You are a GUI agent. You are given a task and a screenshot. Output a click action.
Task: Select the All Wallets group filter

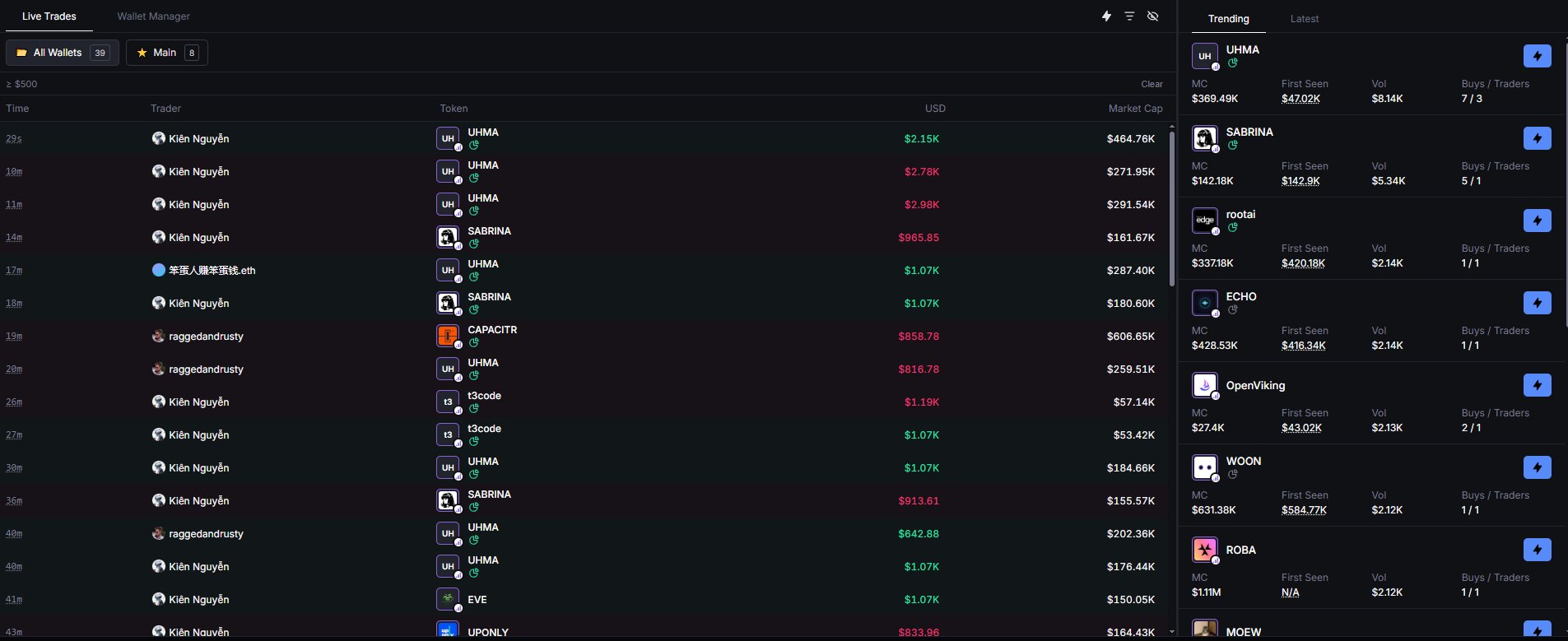click(x=63, y=53)
